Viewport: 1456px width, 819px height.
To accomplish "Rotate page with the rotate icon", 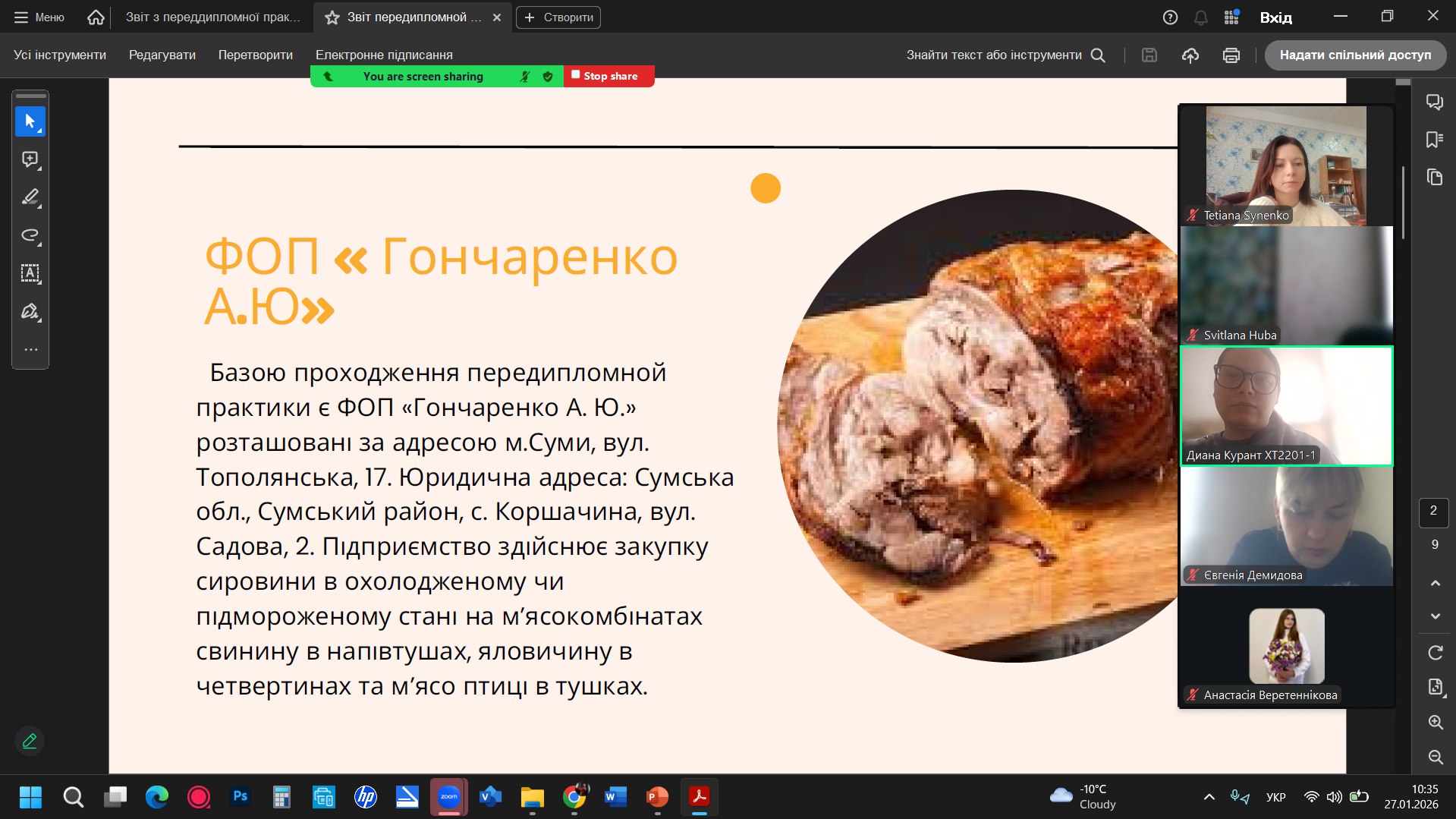I will click(1435, 653).
